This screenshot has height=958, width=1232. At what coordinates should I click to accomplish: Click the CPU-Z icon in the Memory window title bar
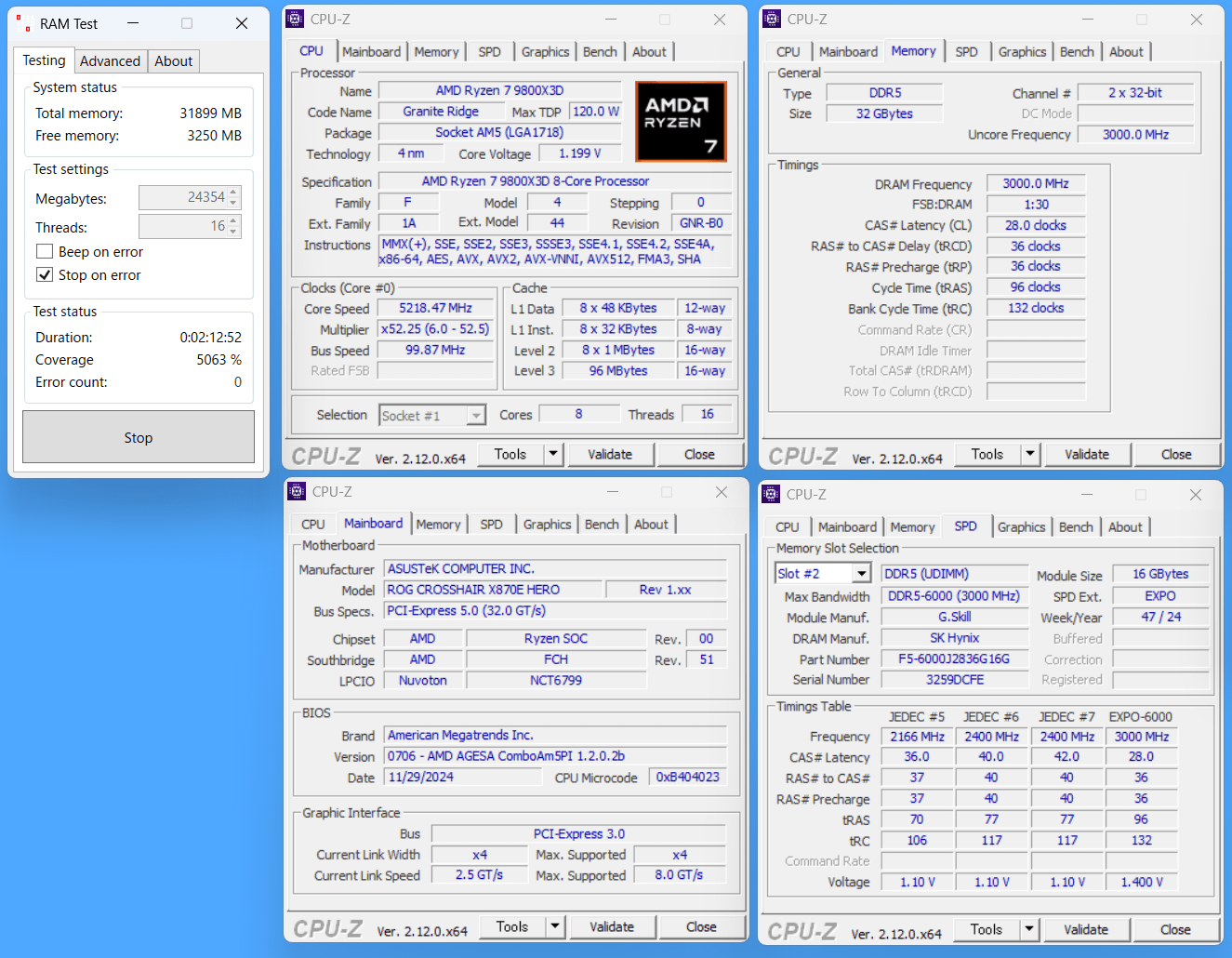[772, 19]
